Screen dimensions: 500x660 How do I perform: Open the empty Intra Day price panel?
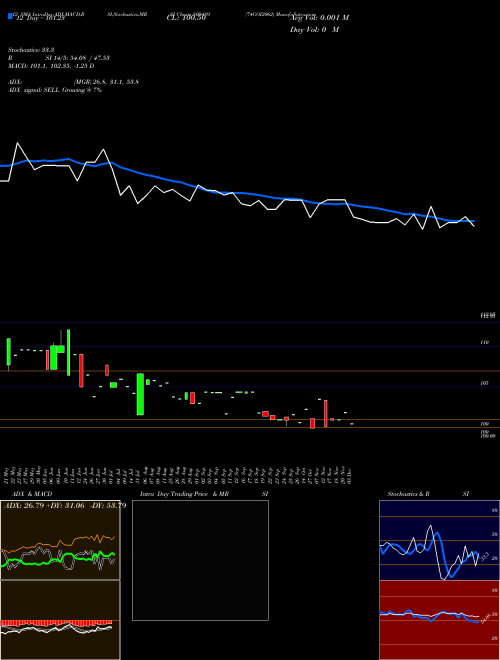pyautogui.click(x=200, y=560)
